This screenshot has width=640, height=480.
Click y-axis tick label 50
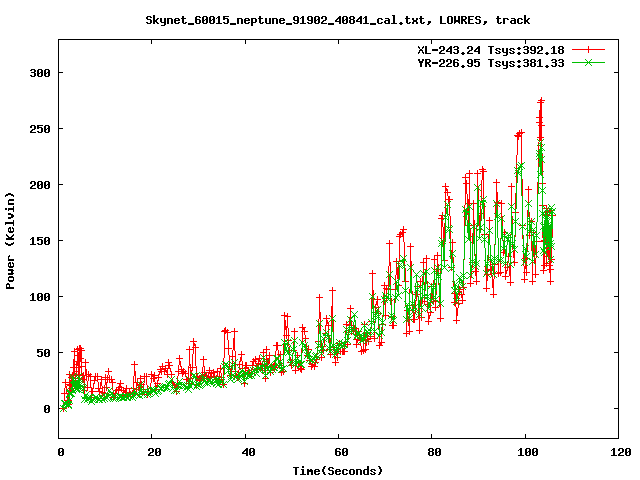coord(44,353)
